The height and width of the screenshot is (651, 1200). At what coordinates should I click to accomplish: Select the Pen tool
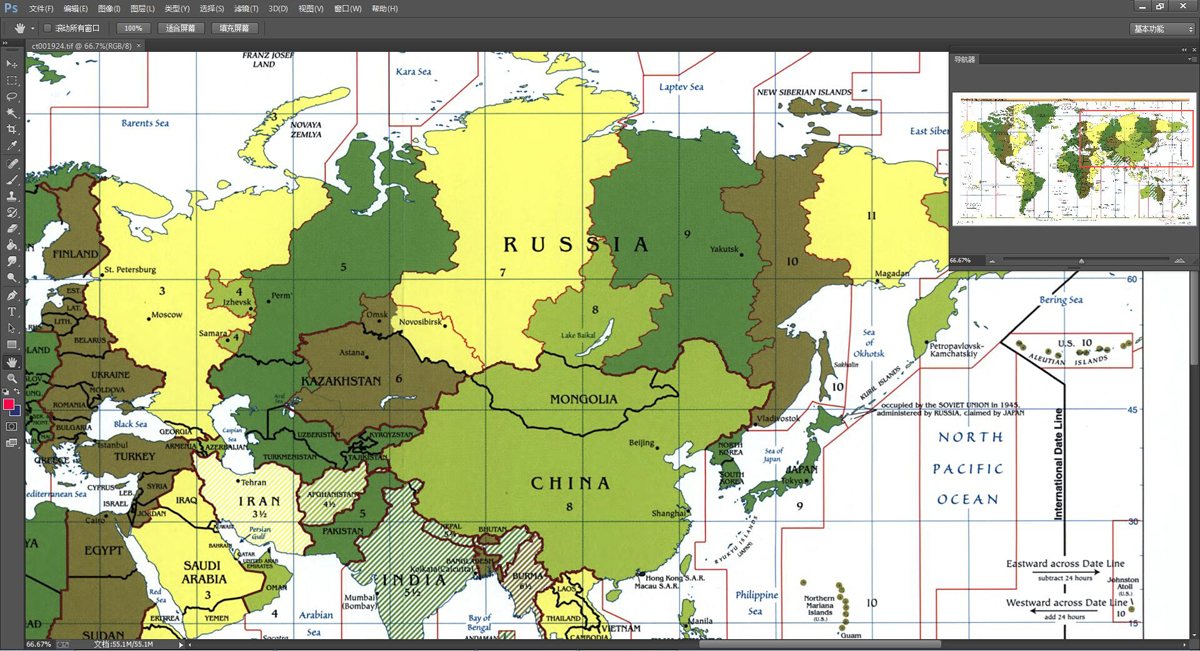pos(12,296)
